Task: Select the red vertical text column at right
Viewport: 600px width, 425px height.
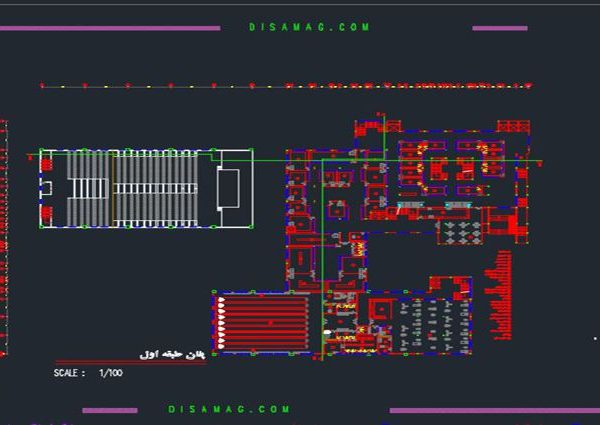Action: pos(500,295)
